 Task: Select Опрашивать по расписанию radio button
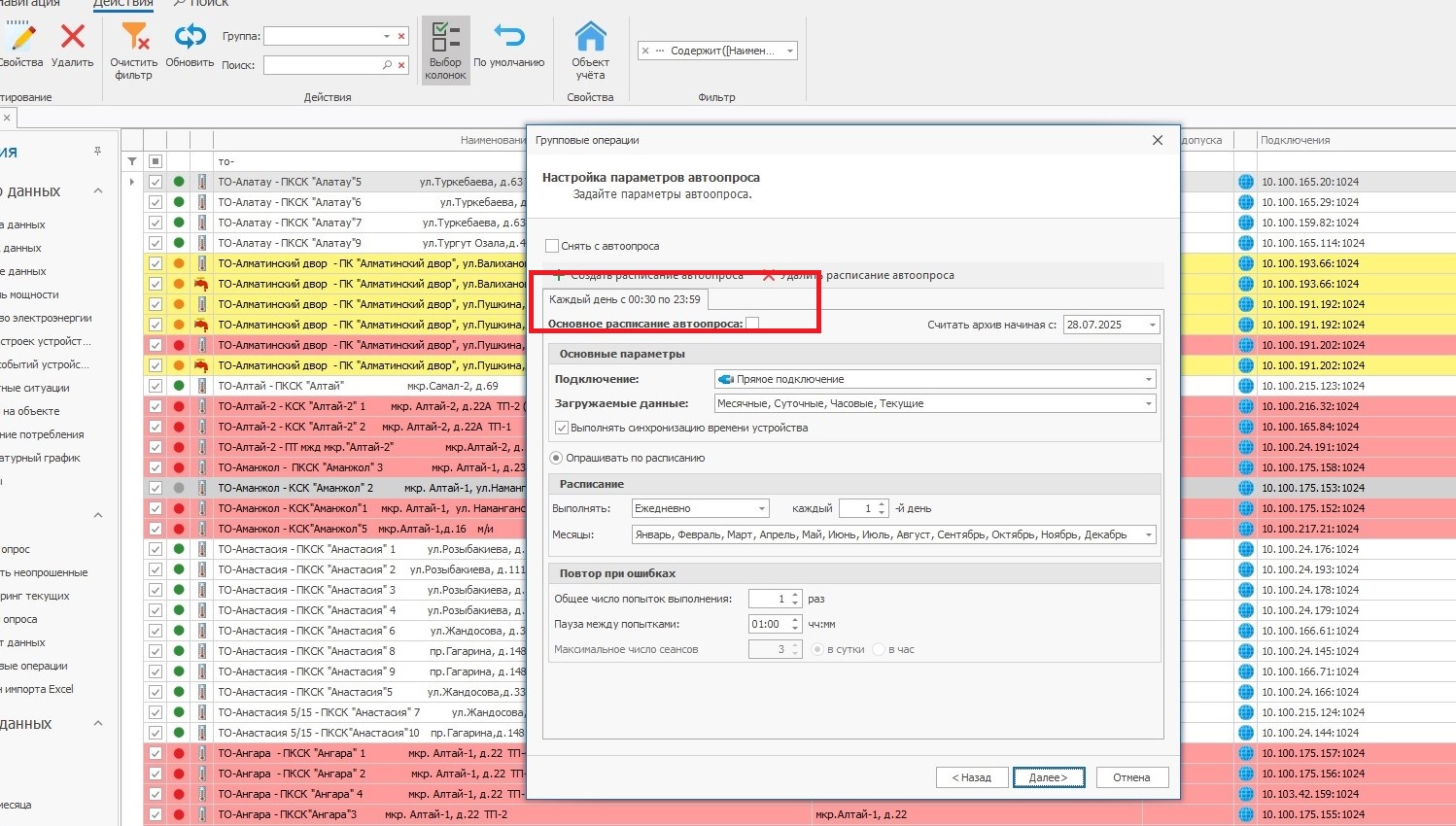557,458
